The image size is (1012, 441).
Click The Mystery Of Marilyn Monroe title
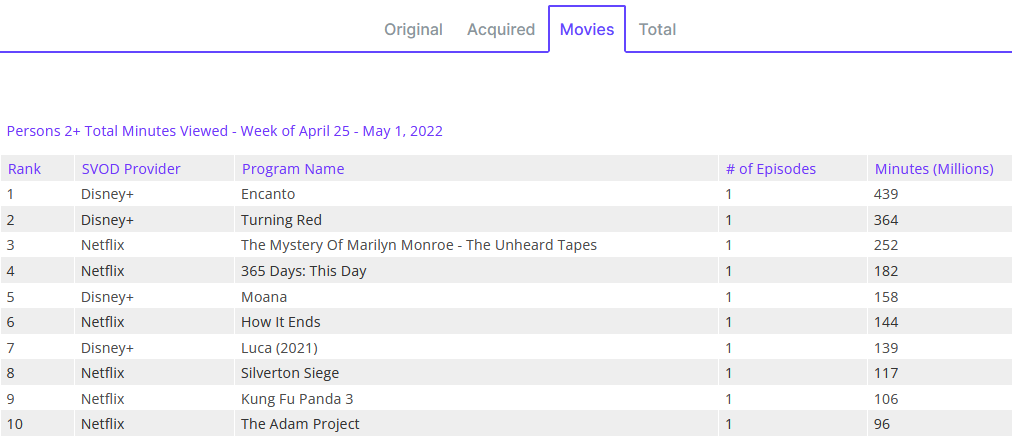click(419, 245)
